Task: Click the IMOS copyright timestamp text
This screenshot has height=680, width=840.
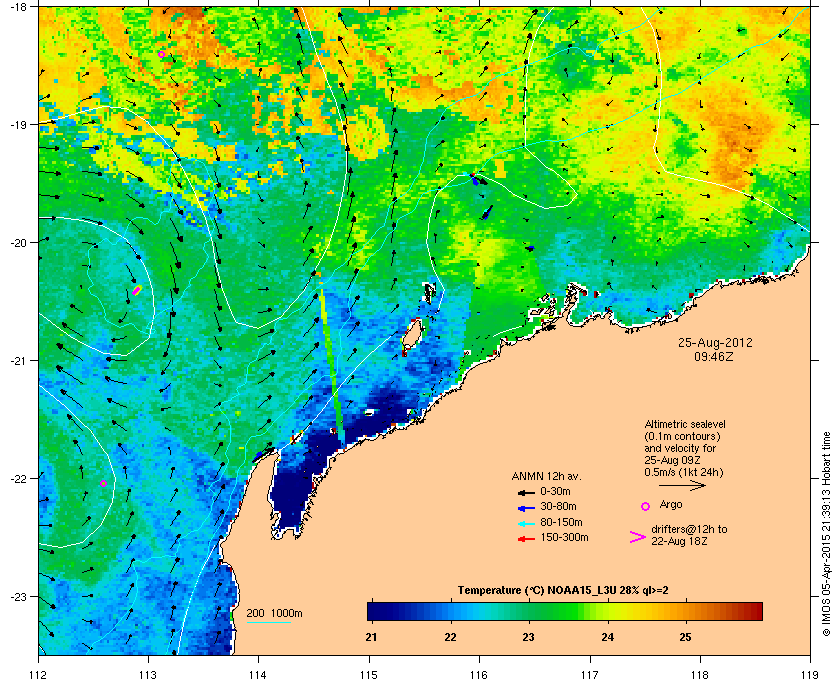Action: [x=826, y=533]
